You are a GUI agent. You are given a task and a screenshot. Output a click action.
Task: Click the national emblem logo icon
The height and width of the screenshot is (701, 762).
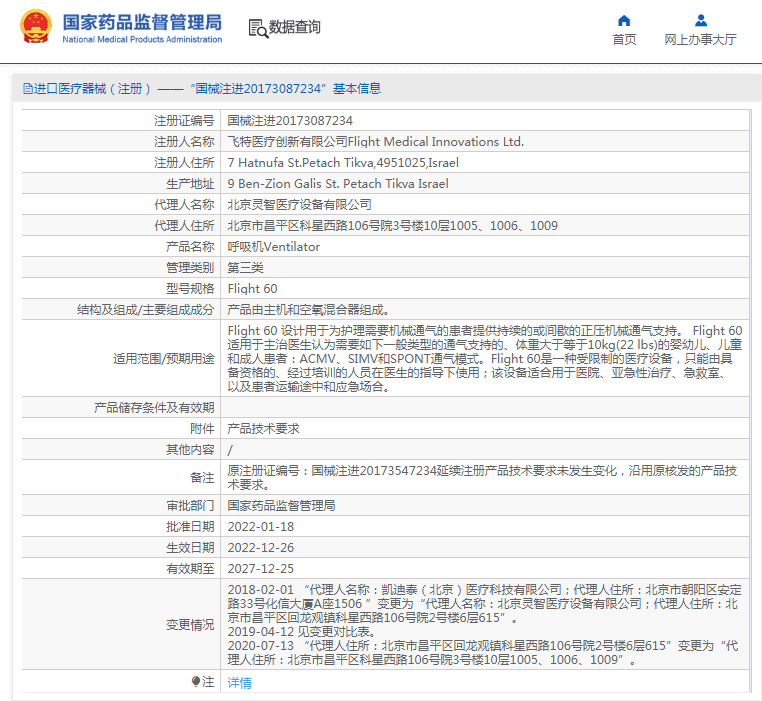[35, 27]
